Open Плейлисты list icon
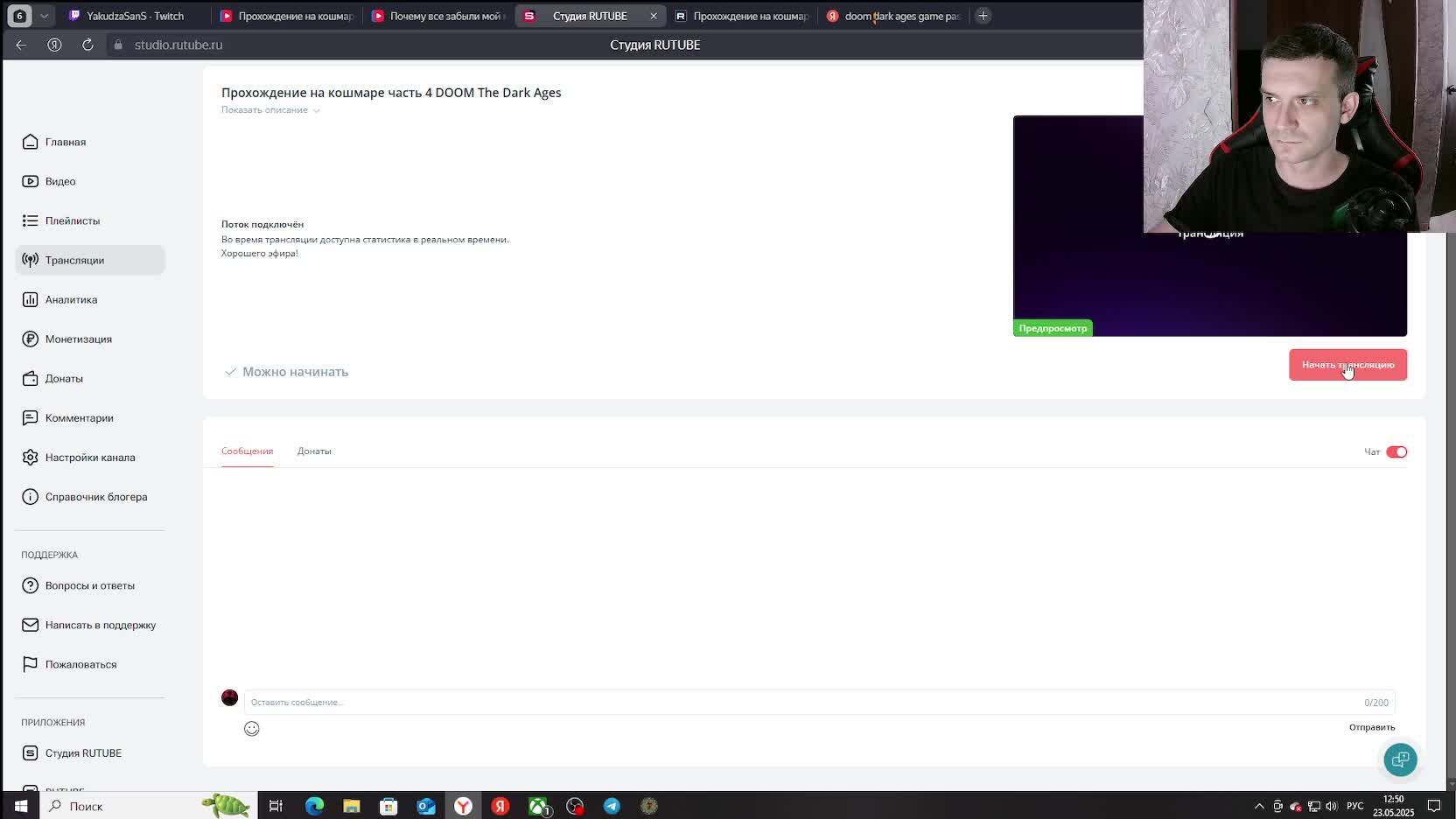This screenshot has height=819, width=1456. point(31,220)
